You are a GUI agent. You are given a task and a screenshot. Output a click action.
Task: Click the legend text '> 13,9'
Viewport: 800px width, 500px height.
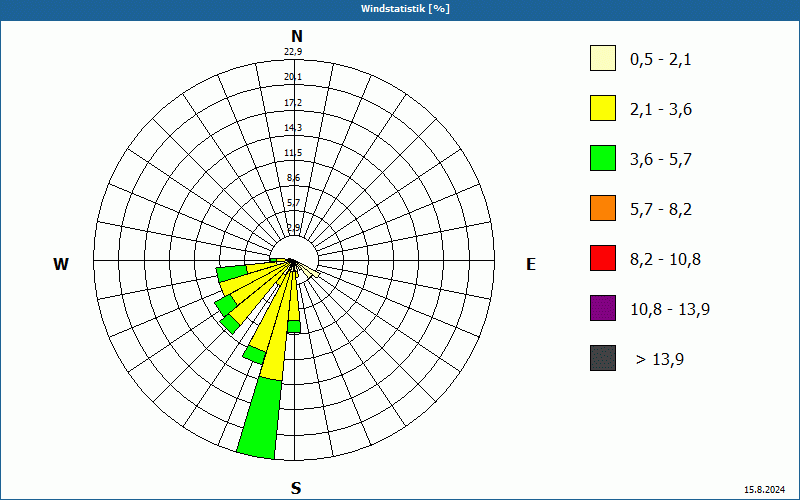coord(660,360)
